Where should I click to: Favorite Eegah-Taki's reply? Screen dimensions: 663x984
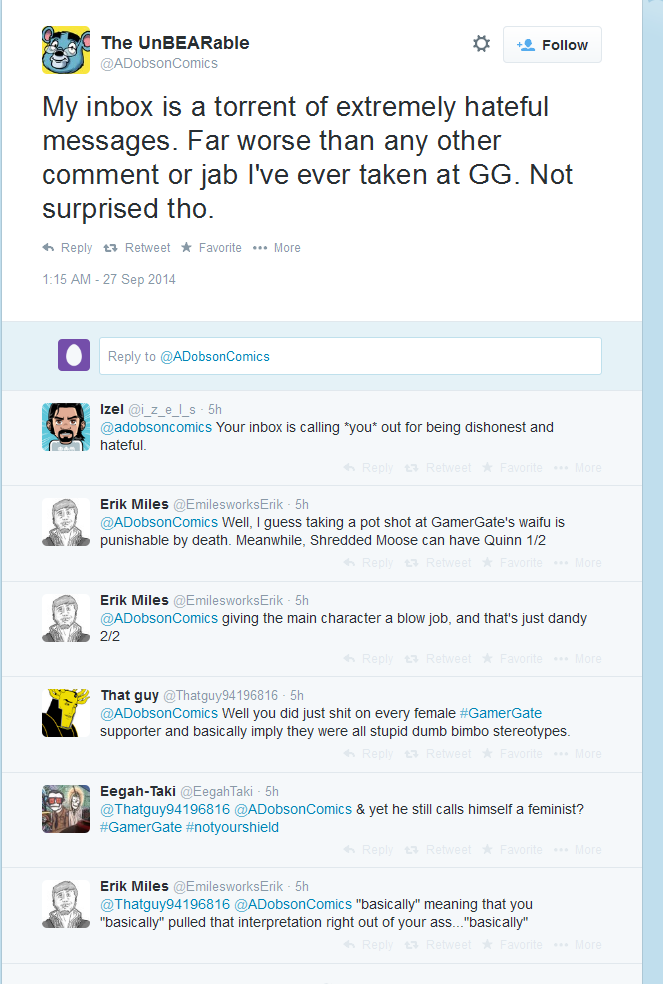click(x=512, y=850)
